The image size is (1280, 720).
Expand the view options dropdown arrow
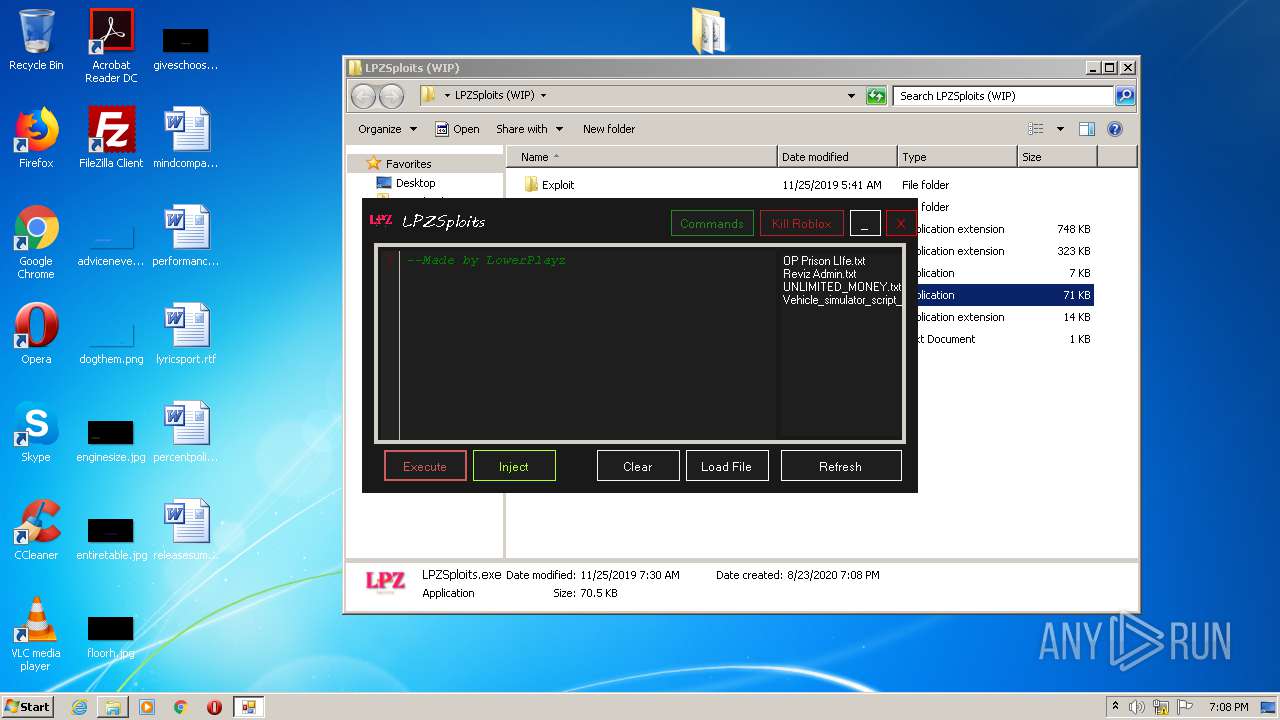[x=1060, y=129]
